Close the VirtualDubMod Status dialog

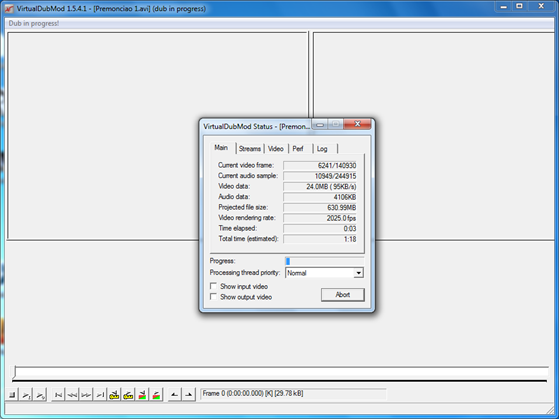pyautogui.click(x=358, y=124)
